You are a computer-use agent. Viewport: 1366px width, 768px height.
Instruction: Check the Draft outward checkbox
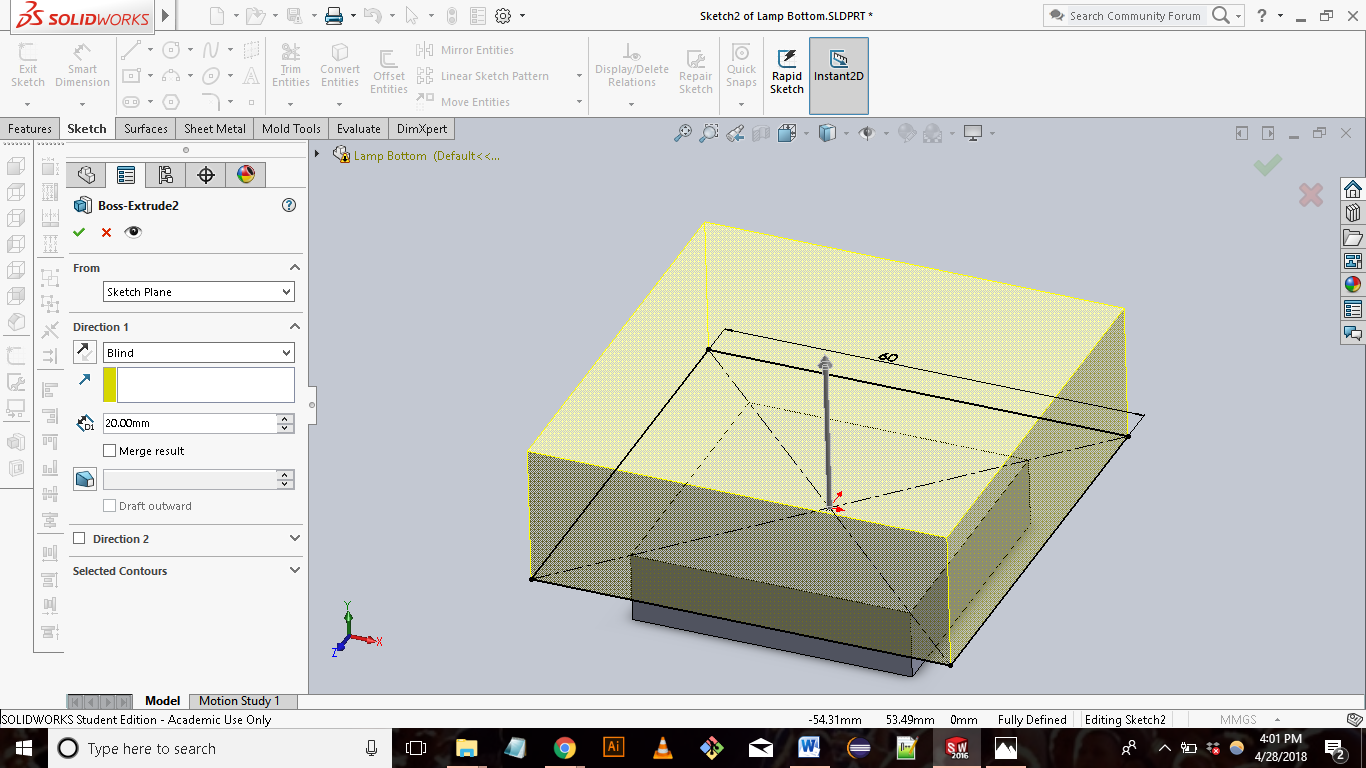coord(110,506)
